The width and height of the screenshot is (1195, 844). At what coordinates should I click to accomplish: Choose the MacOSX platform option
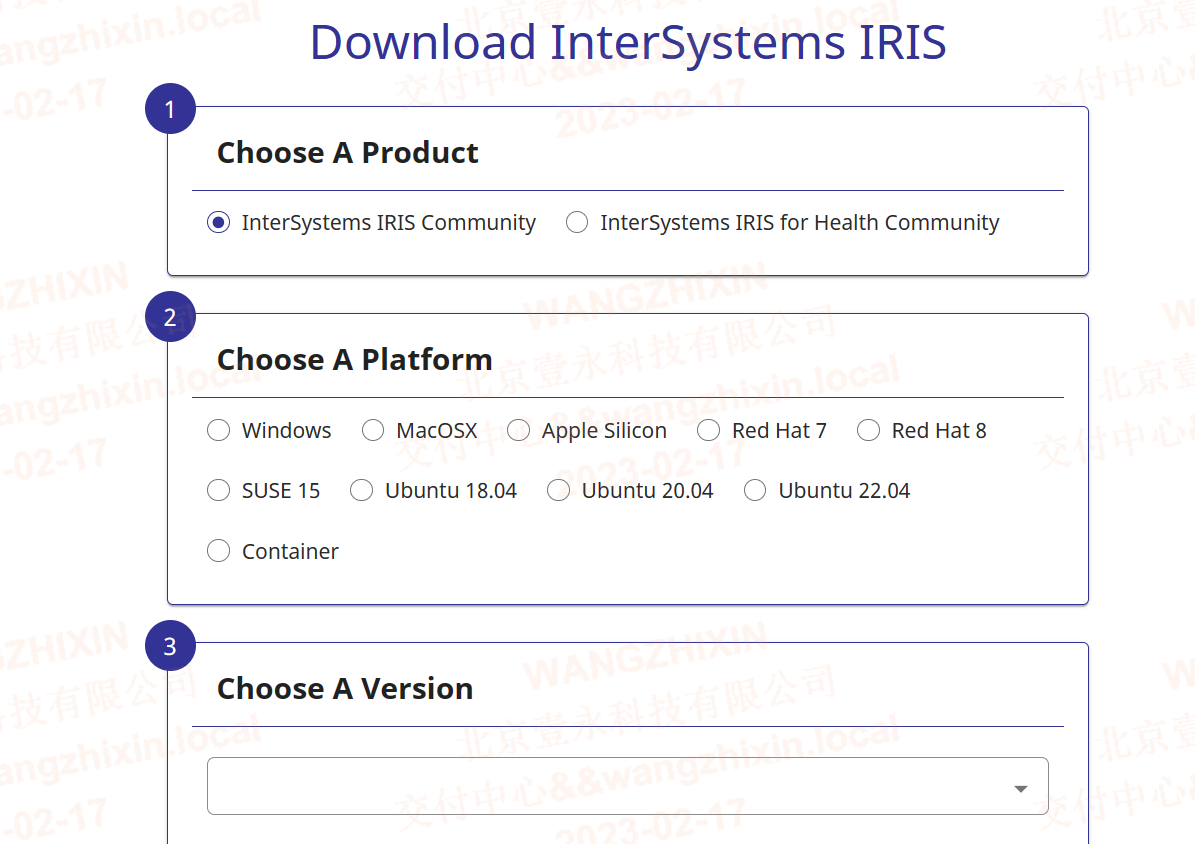pos(373,431)
